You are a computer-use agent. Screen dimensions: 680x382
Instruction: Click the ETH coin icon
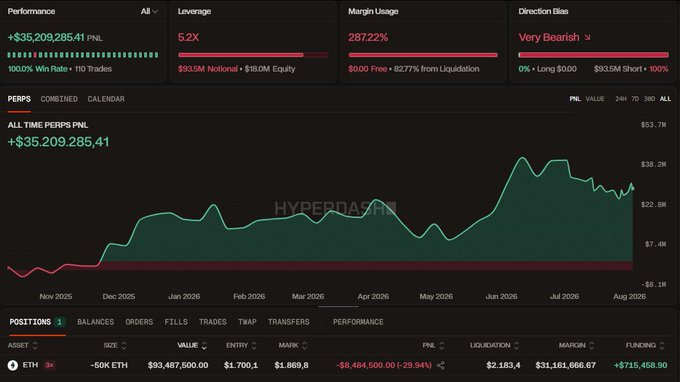[13, 365]
